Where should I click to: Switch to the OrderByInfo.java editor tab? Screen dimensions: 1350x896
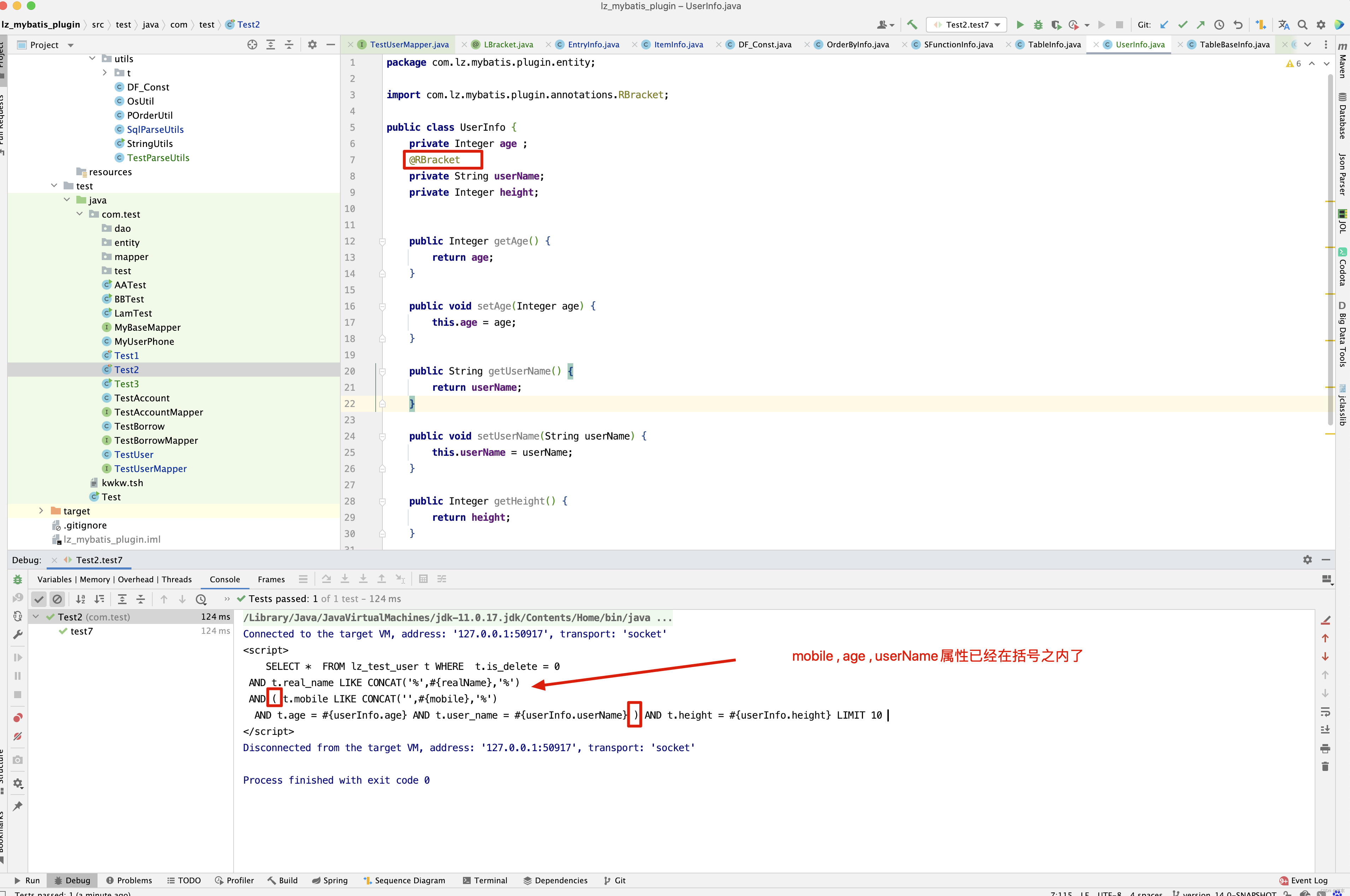tap(857, 45)
